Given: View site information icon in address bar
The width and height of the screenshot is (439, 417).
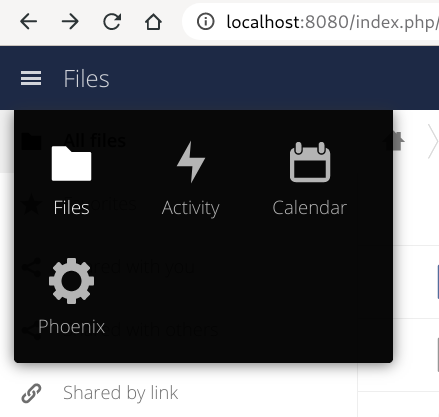Looking at the screenshot, I should click(205, 22).
